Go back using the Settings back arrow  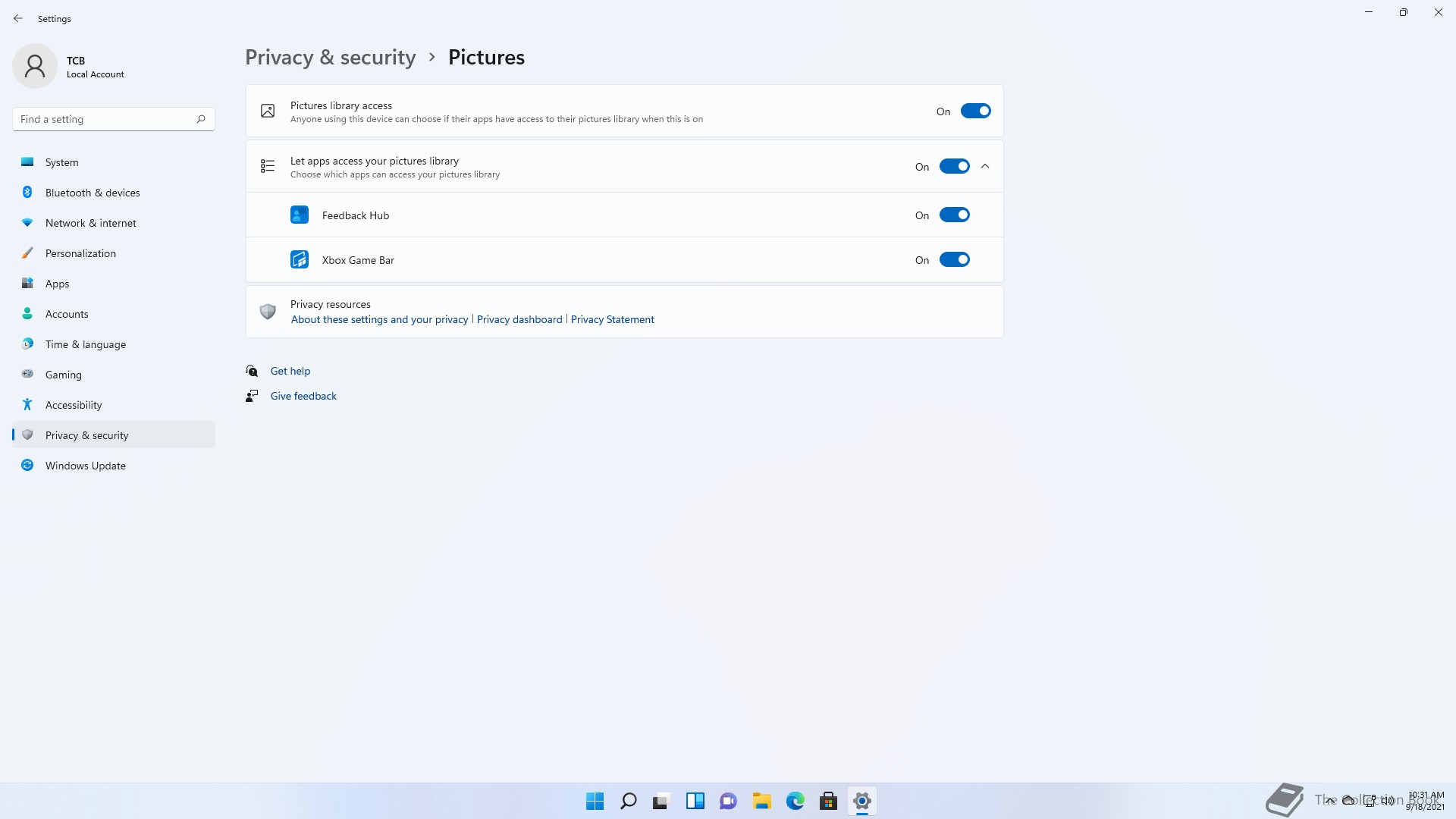18,18
